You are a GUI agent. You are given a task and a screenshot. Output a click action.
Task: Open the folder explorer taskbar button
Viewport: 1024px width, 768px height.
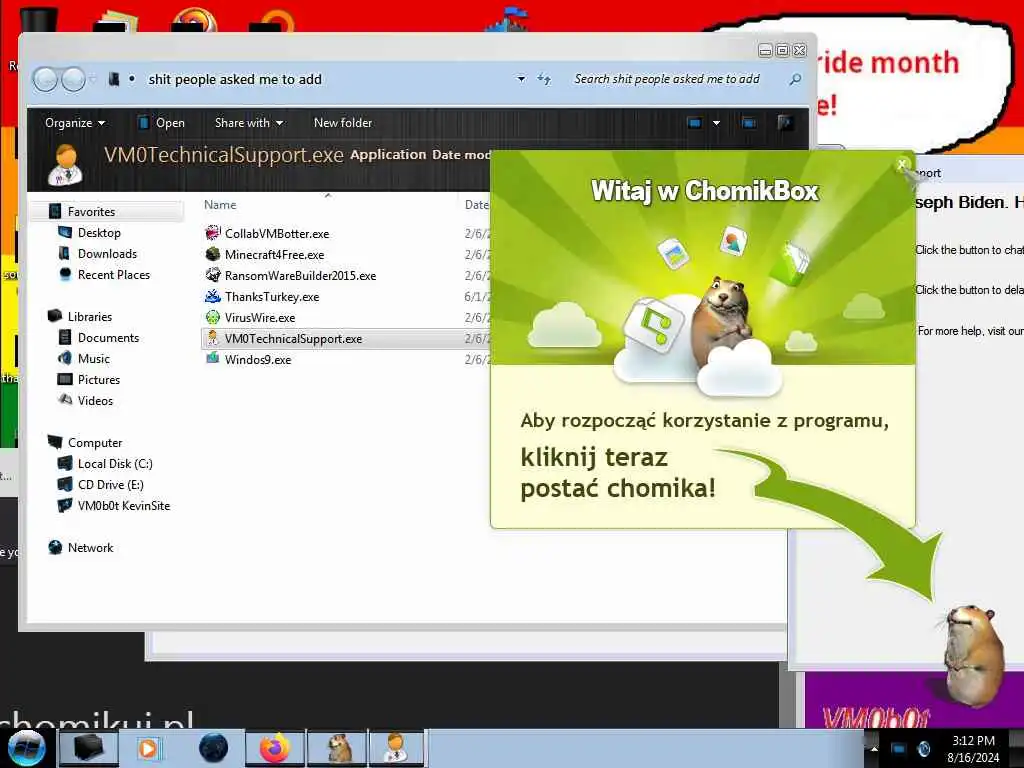click(x=89, y=748)
